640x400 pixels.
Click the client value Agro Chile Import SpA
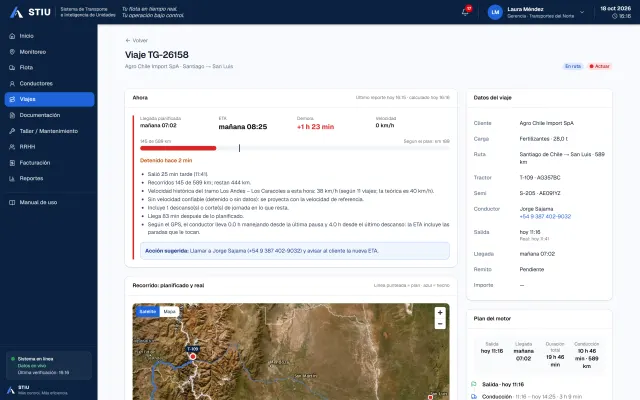[x=547, y=123]
